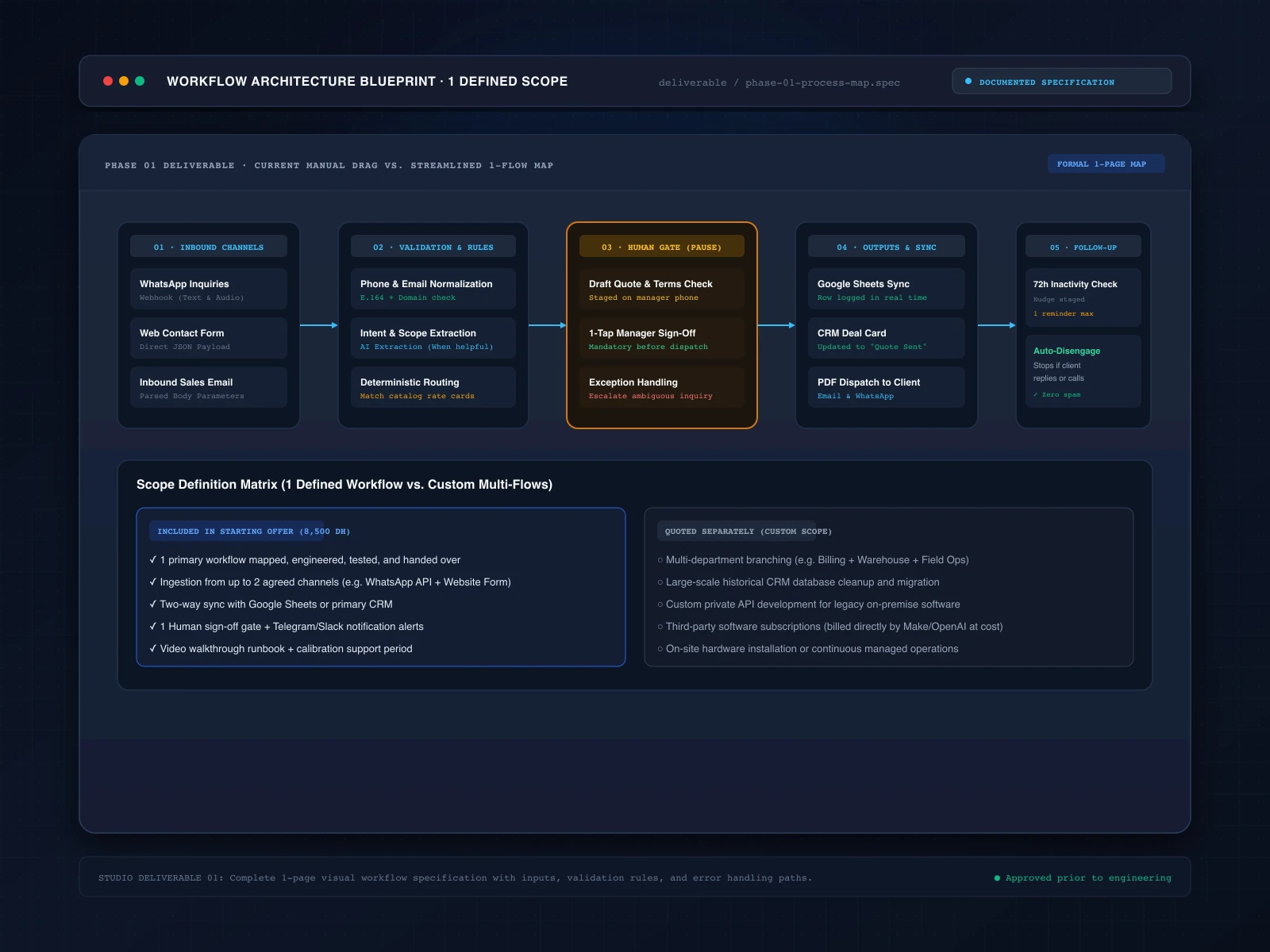
Task: Click the green window dot
Action: pyautogui.click(x=140, y=81)
